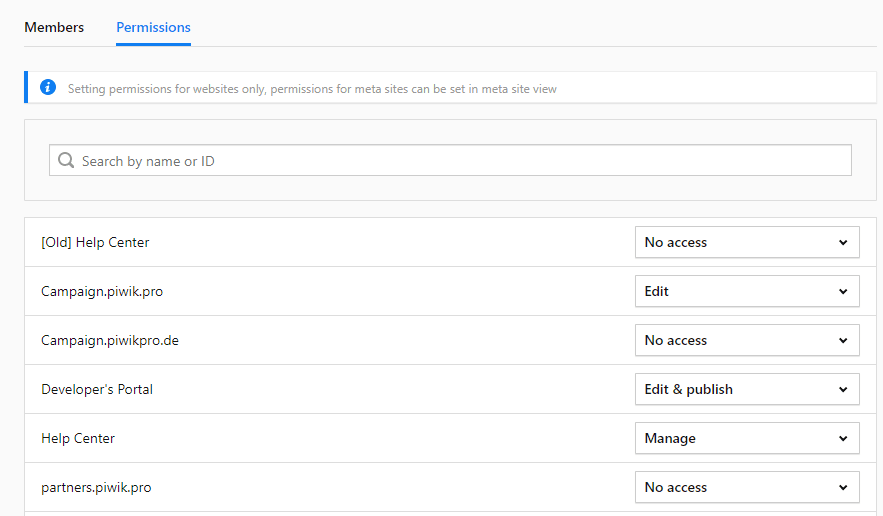Click the Campaign.piwikpro.de site name
Screen dimensions: 883x516
tap(110, 340)
